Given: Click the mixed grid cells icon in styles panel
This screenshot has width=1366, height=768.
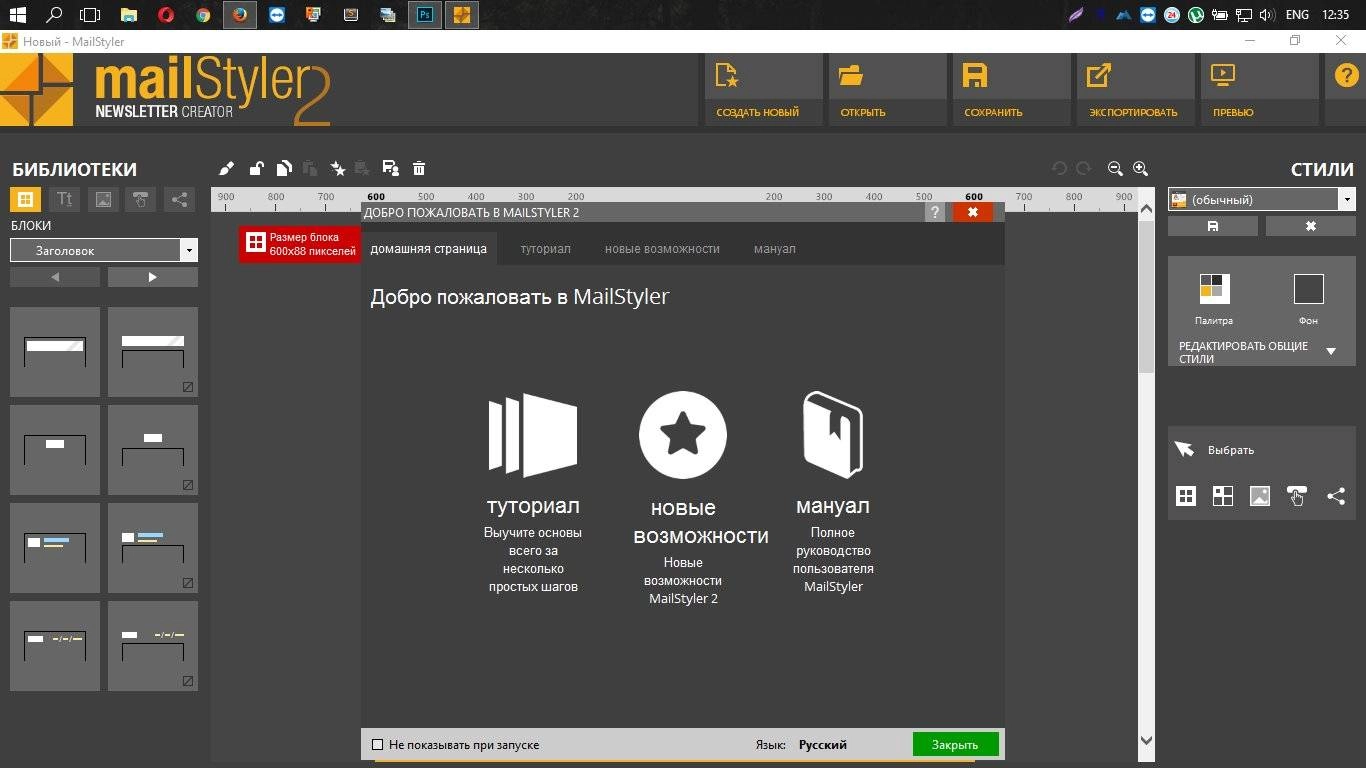Looking at the screenshot, I should tap(1223, 496).
